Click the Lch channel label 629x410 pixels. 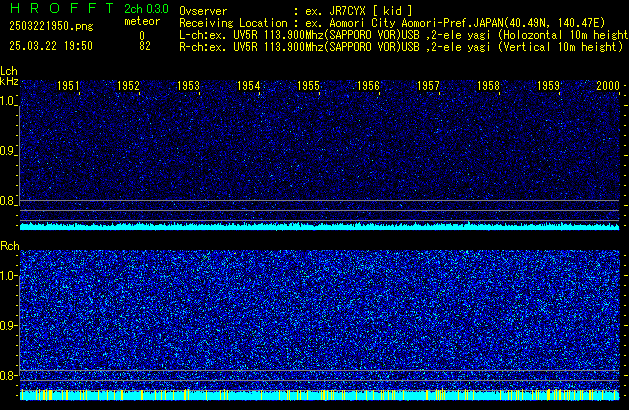pos(9,71)
